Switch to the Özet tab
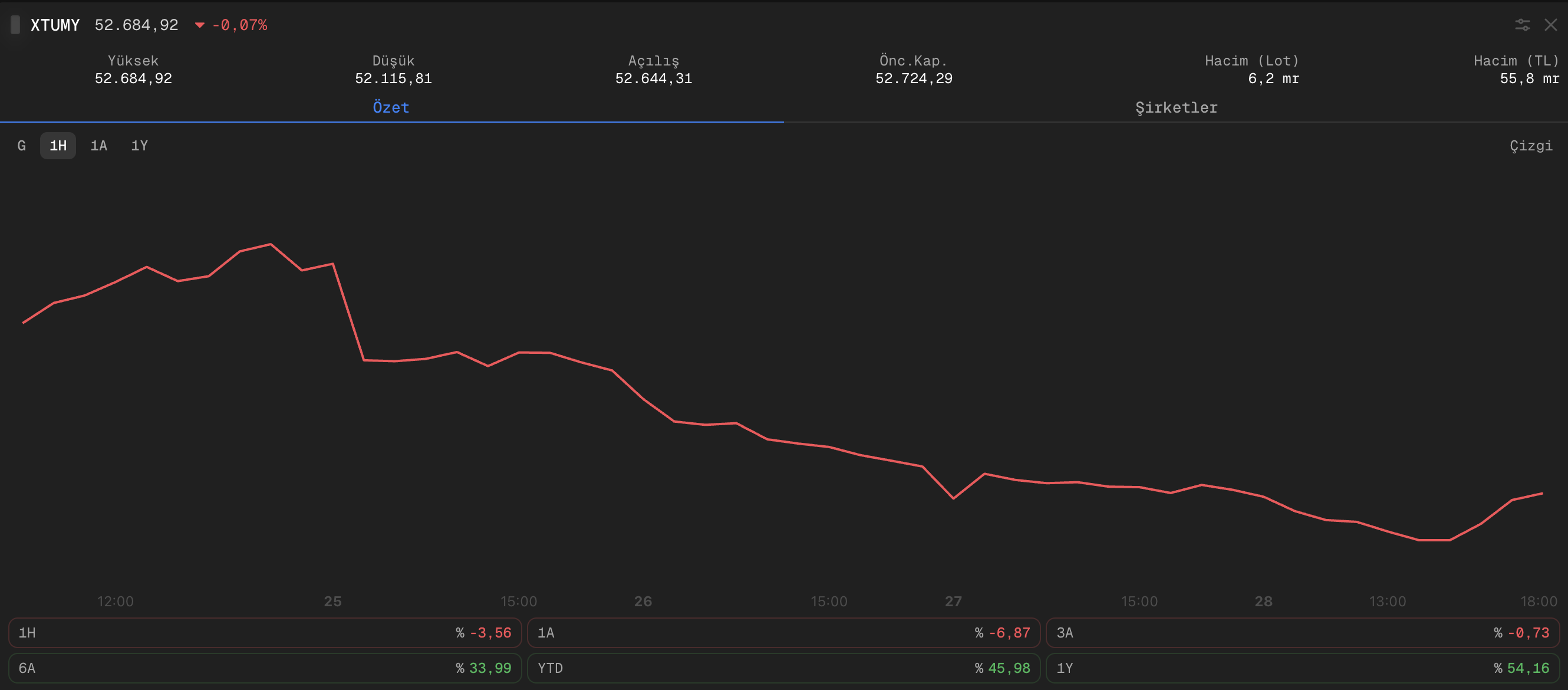 (391, 108)
